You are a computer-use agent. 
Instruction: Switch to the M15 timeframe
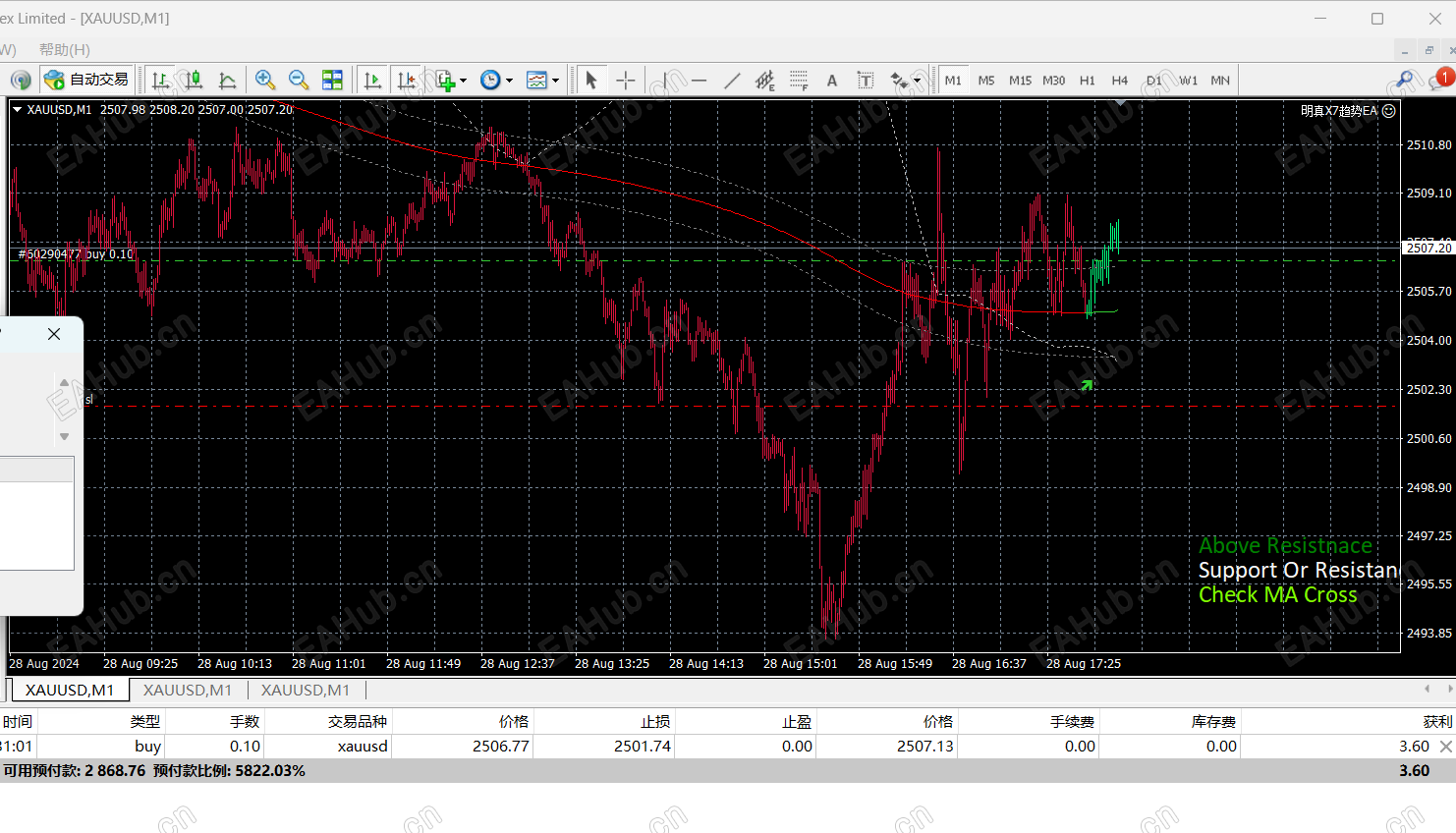tap(1020, 81)
